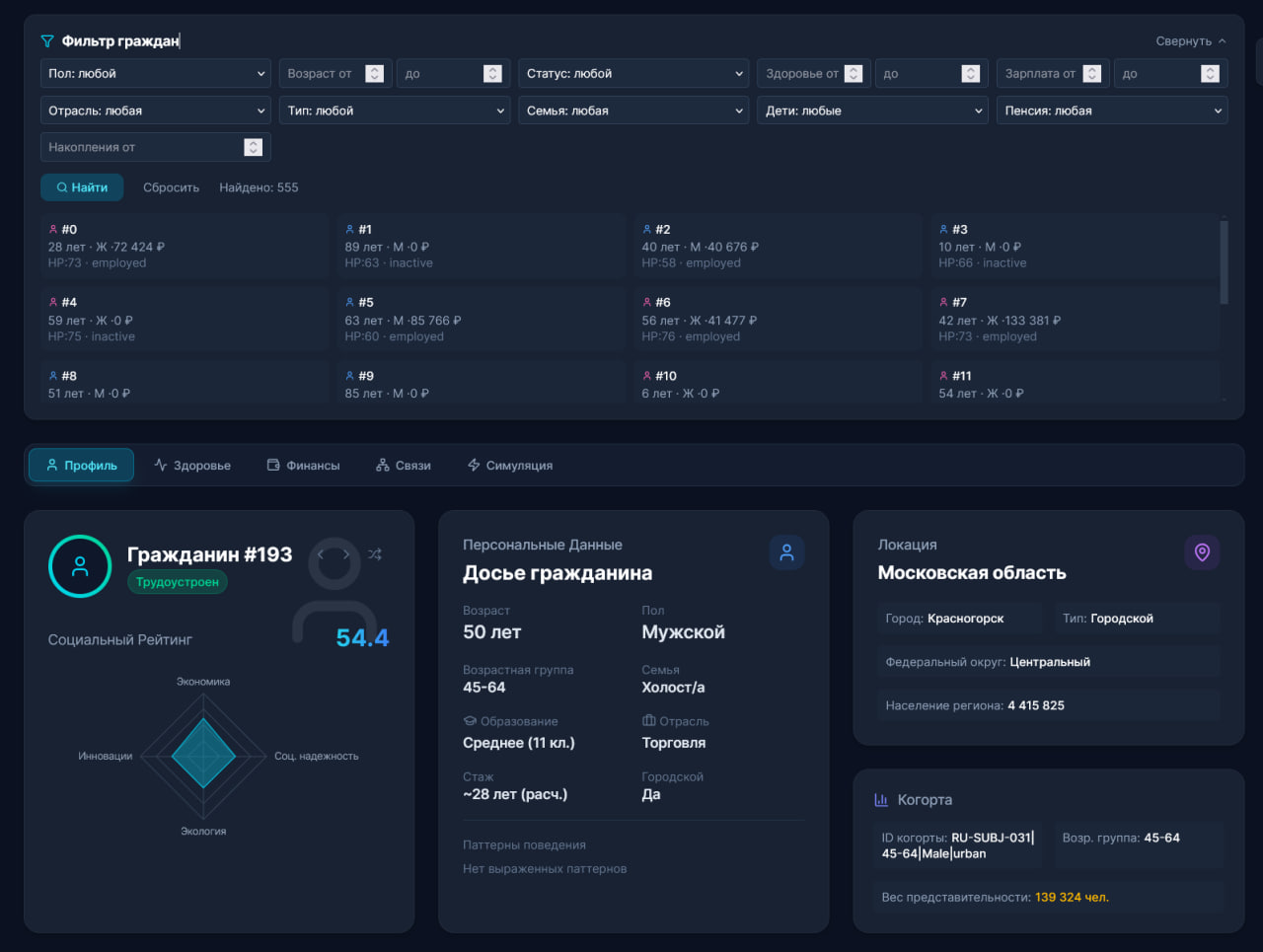Open the Дети: любые dropdown

(x=872, y=110)
